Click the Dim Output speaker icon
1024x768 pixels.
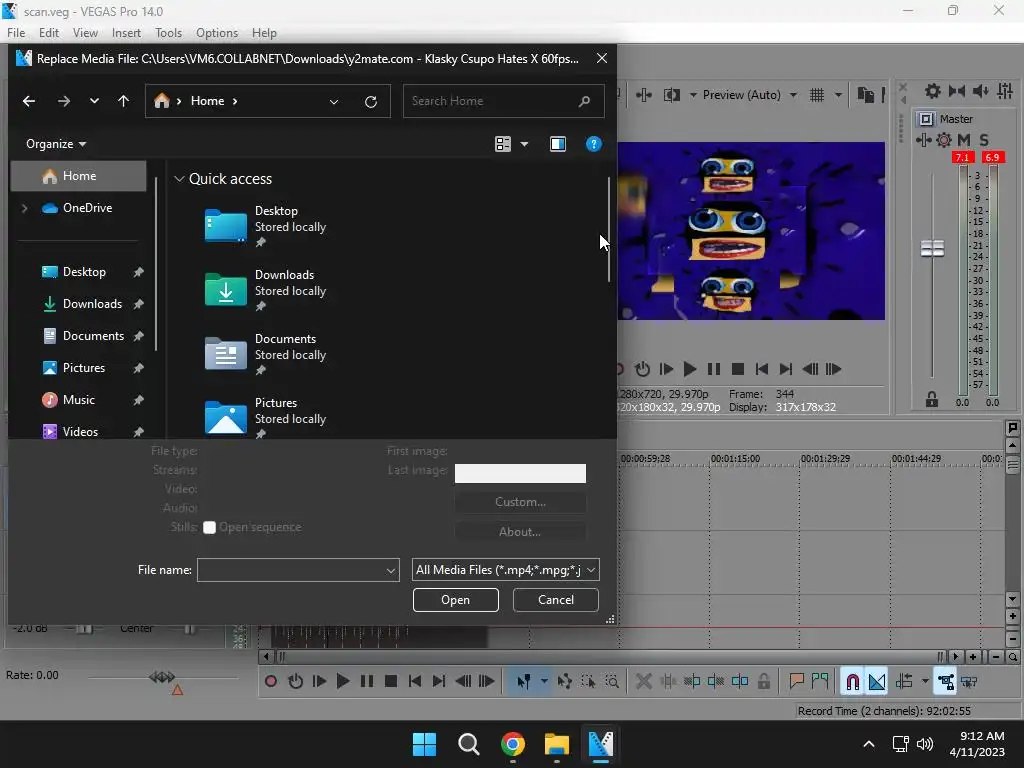[x=980, y=91]
